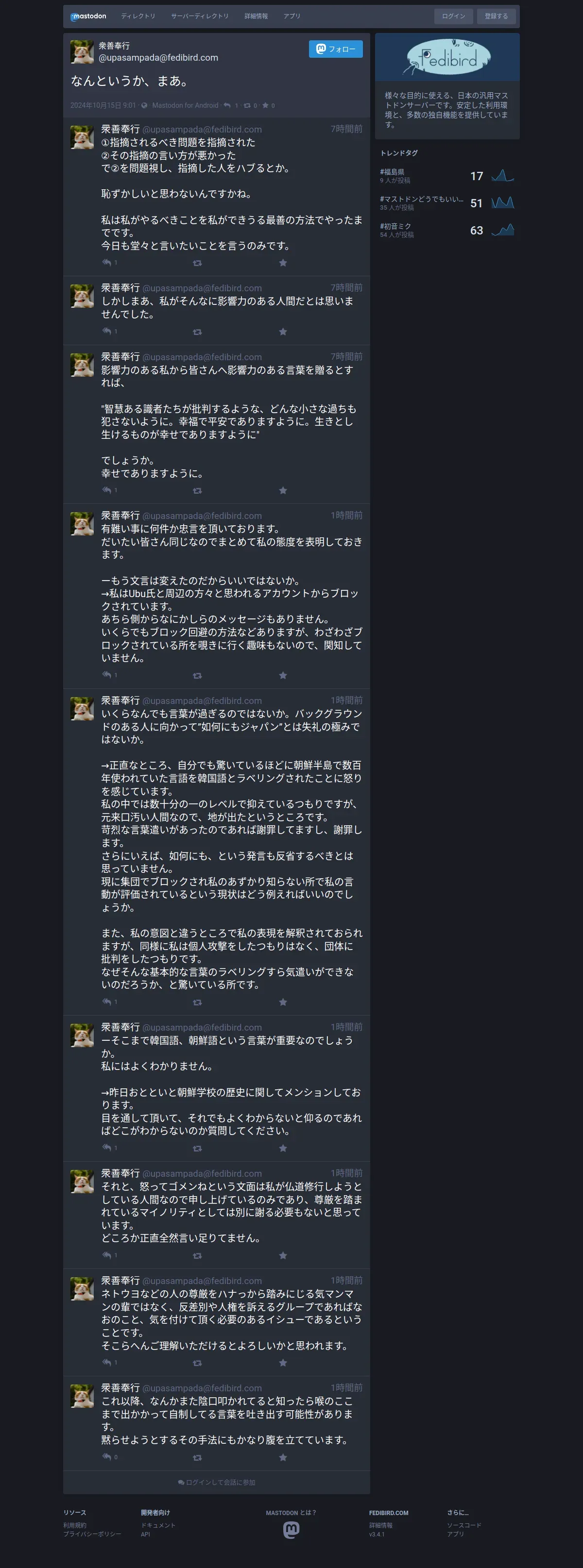Favourite the post beginning 影響力のある私から
This screenshot has height=1568, width=583.
point(283,490)
